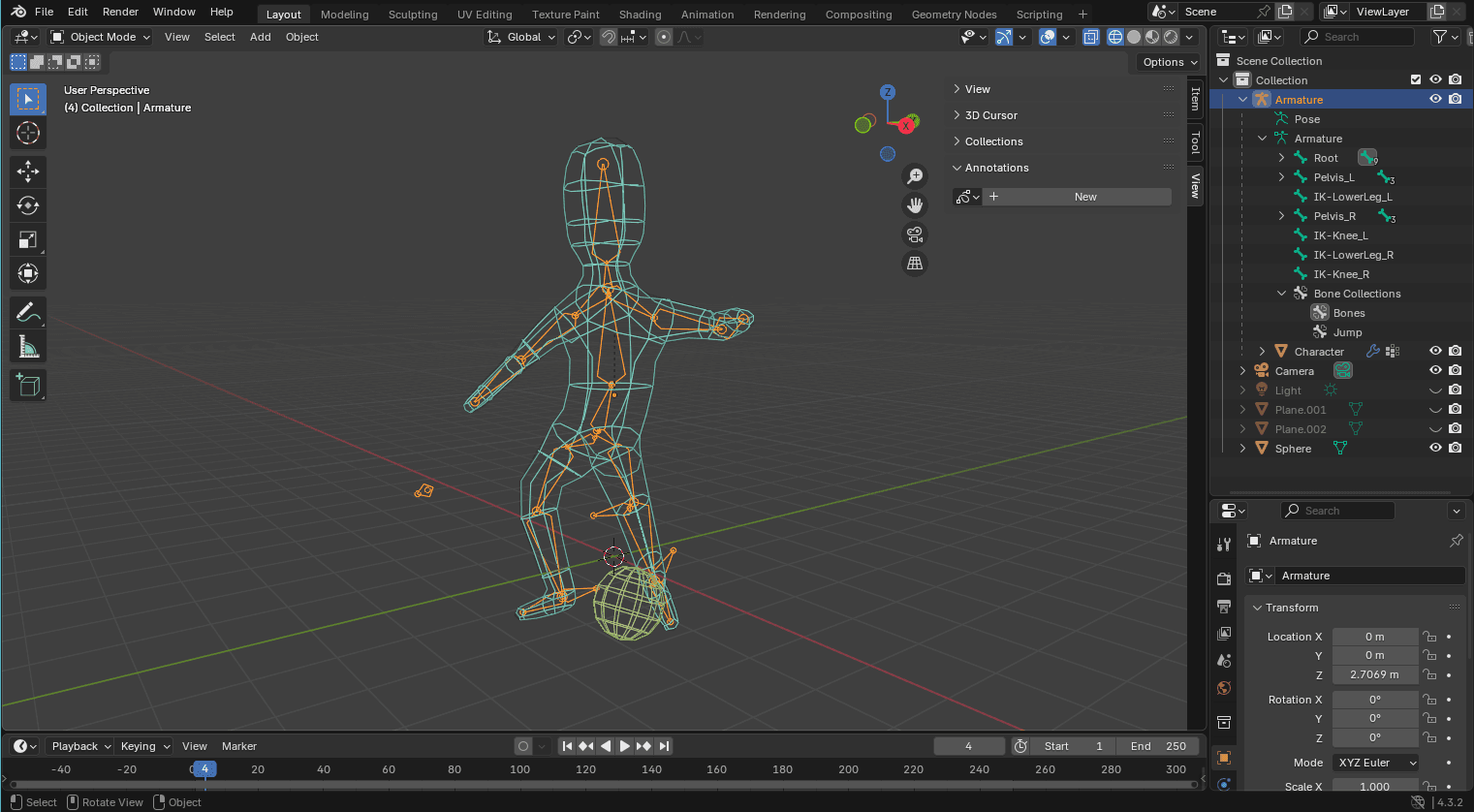
Task: Click the New annotation button
Action: click(x=1085, y=197)
